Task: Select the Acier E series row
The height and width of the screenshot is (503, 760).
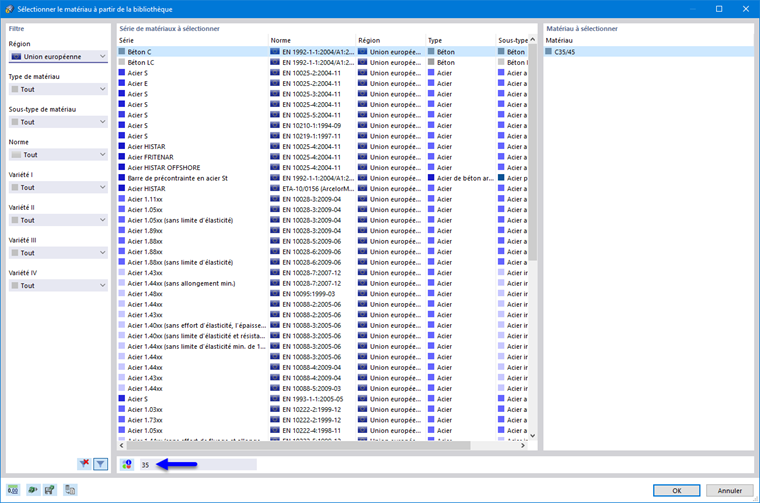Action: pos(323,83)
